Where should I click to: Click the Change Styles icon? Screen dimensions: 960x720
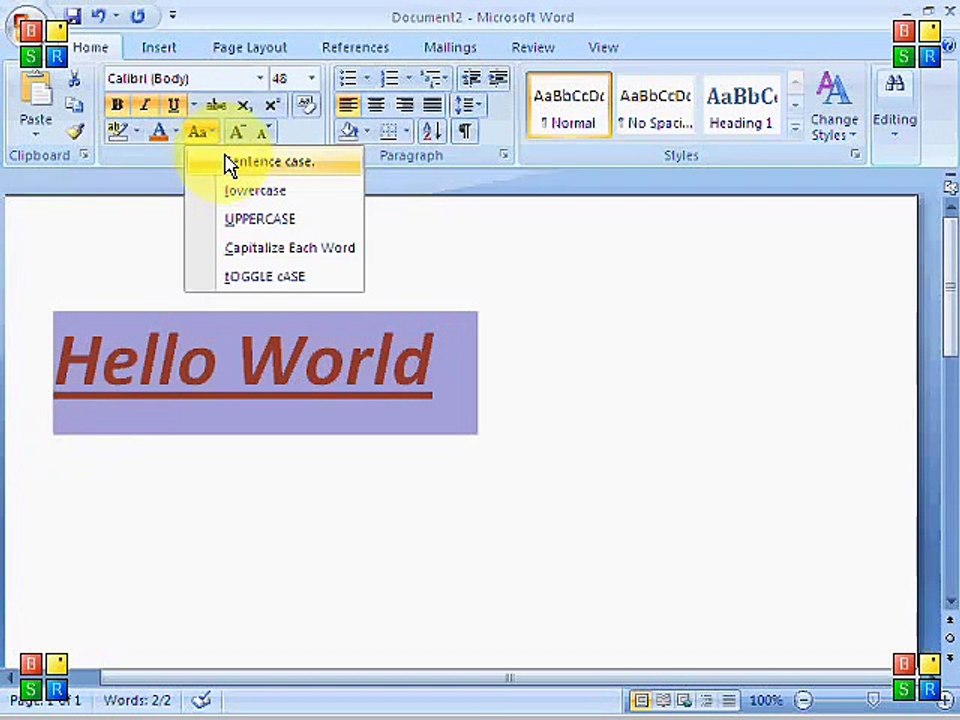tap(833, 89)
